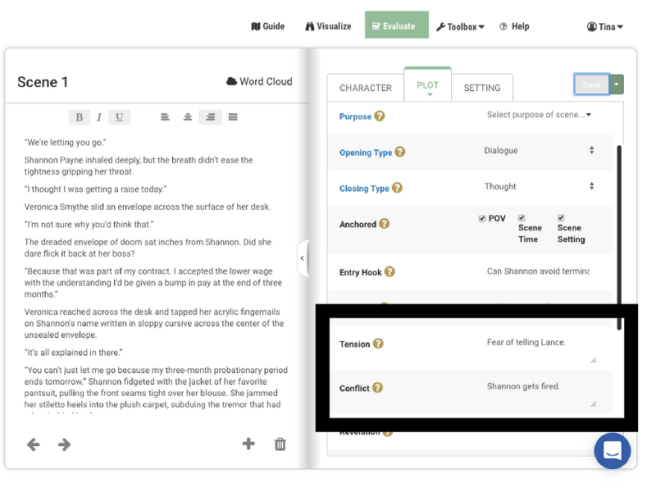Open the Opening Type Dialogue dropdown
Viewport: 656px width, 492px height.
point(538,151)
